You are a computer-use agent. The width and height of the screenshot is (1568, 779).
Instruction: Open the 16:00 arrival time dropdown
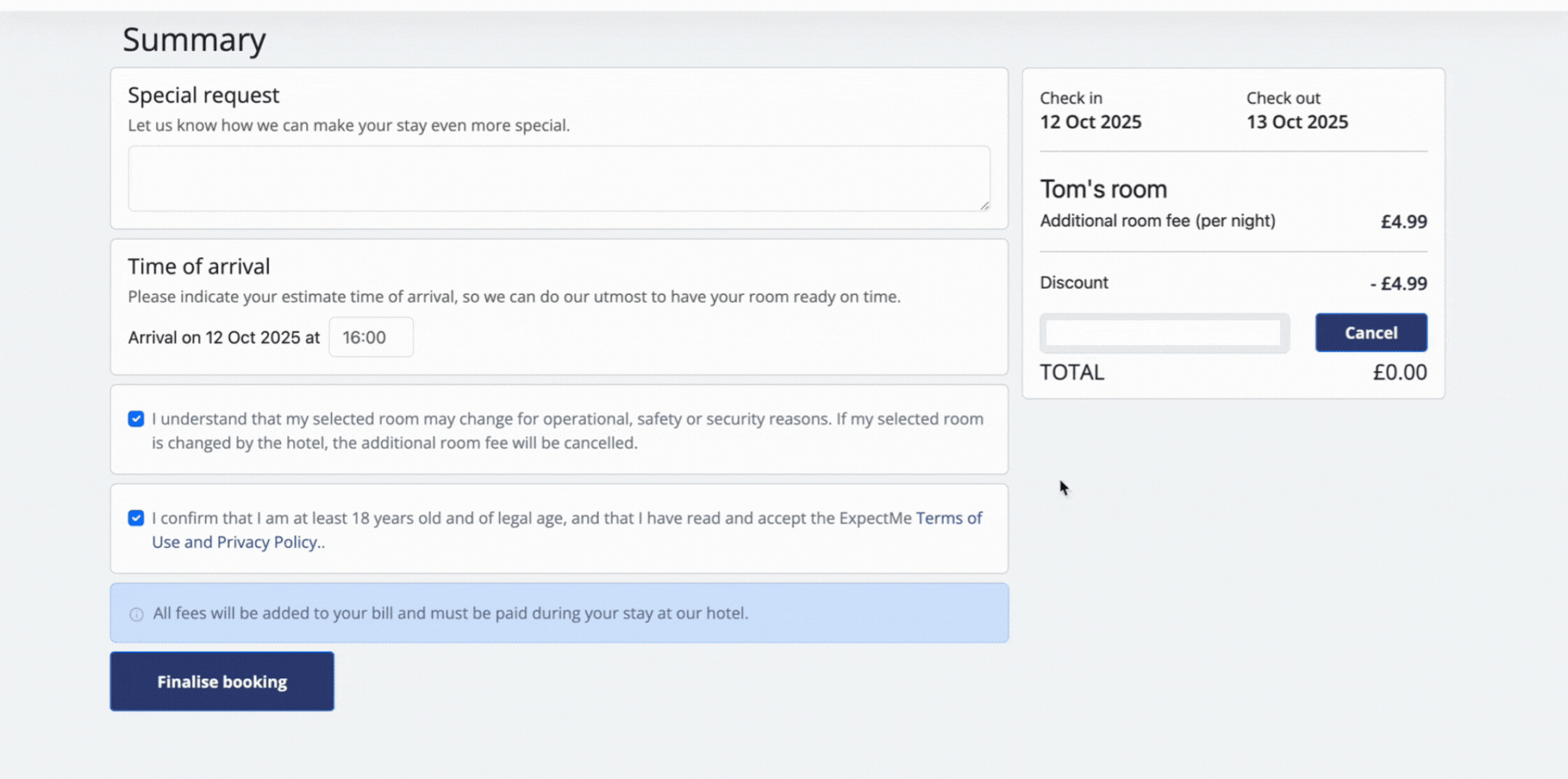tap(370, 337)
